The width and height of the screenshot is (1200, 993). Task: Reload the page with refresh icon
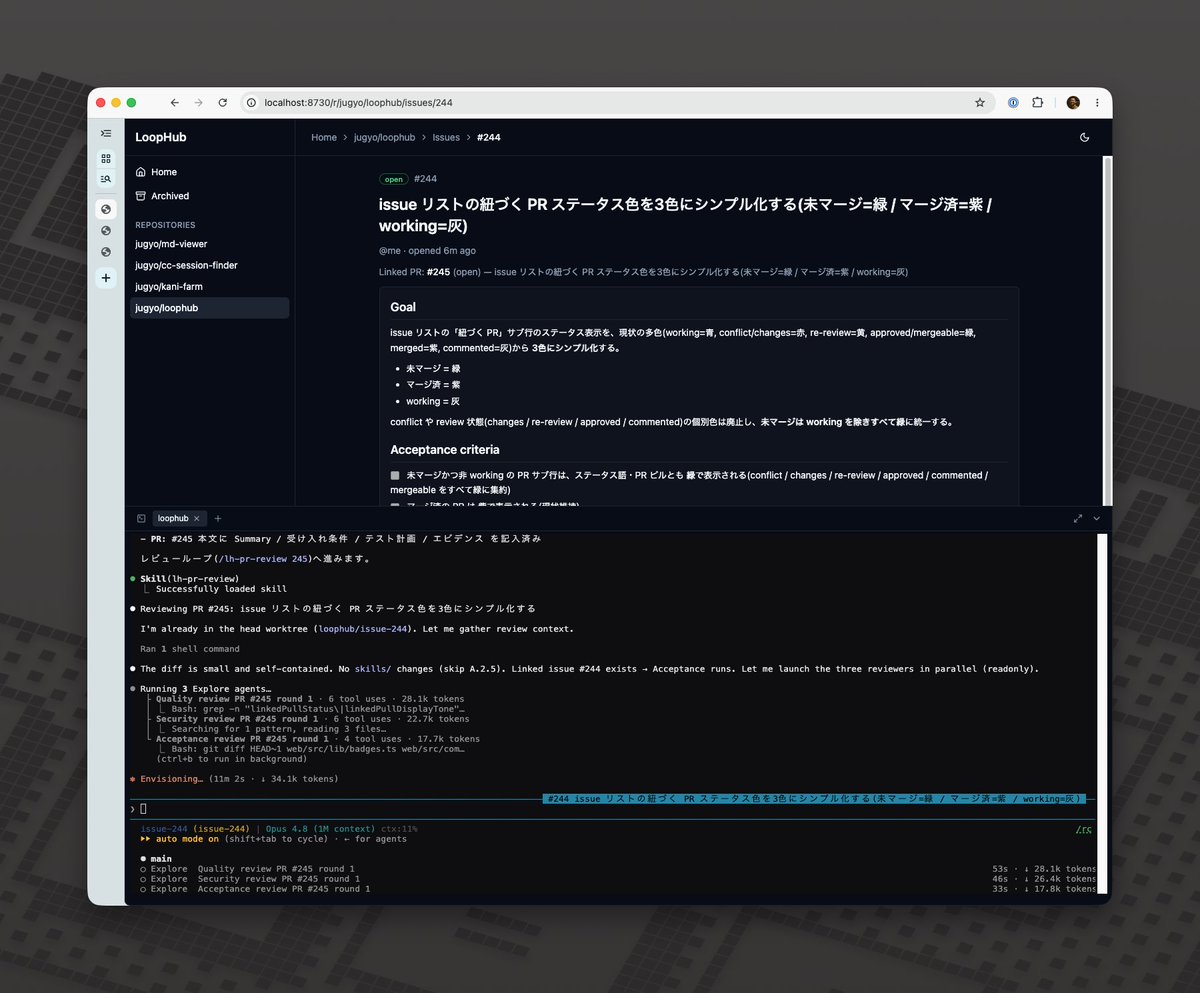click(x=222, y=103)
